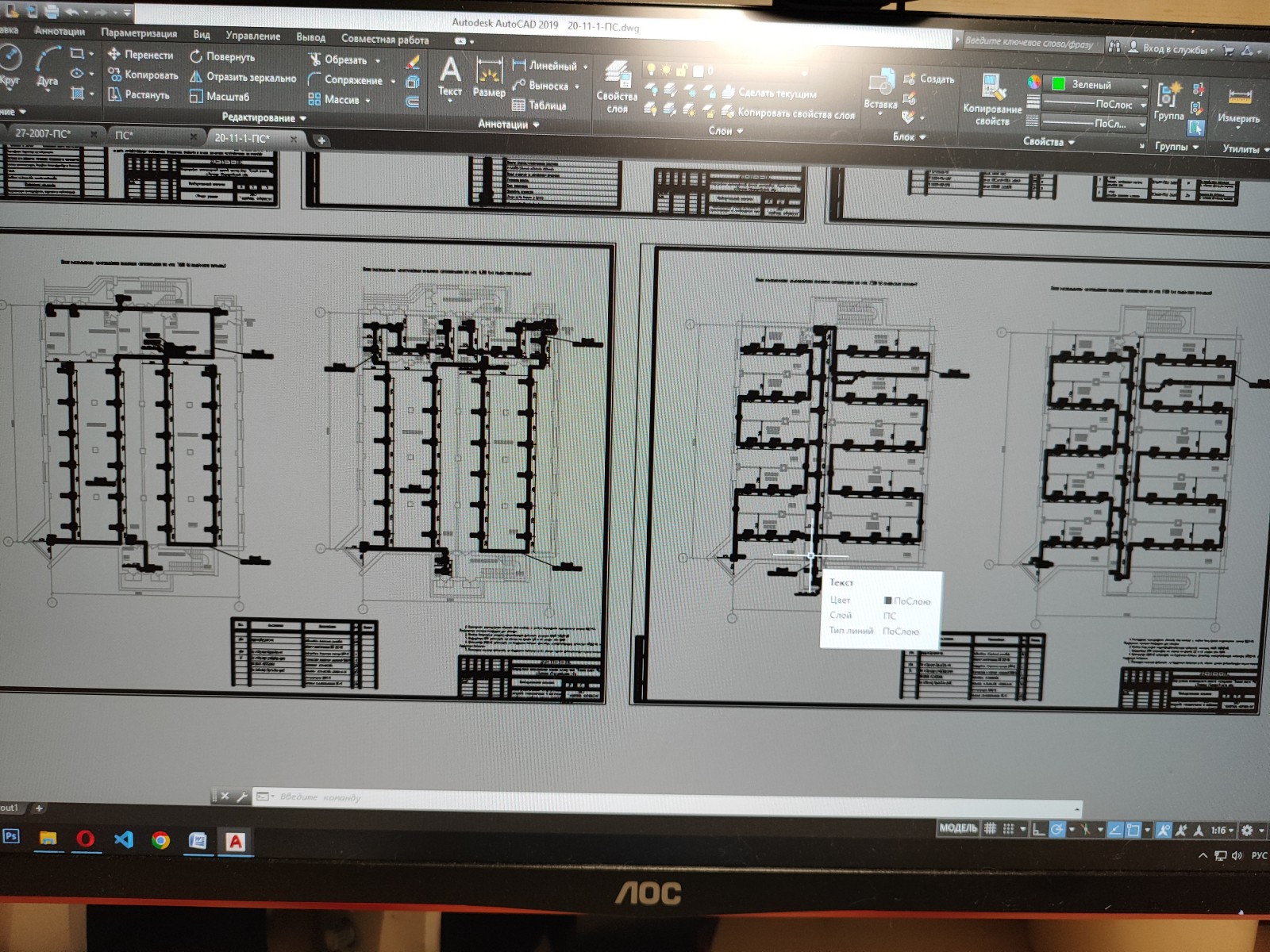Expand the Свойства panel
Screen dimensions: 1270x952
[1049, 142]
